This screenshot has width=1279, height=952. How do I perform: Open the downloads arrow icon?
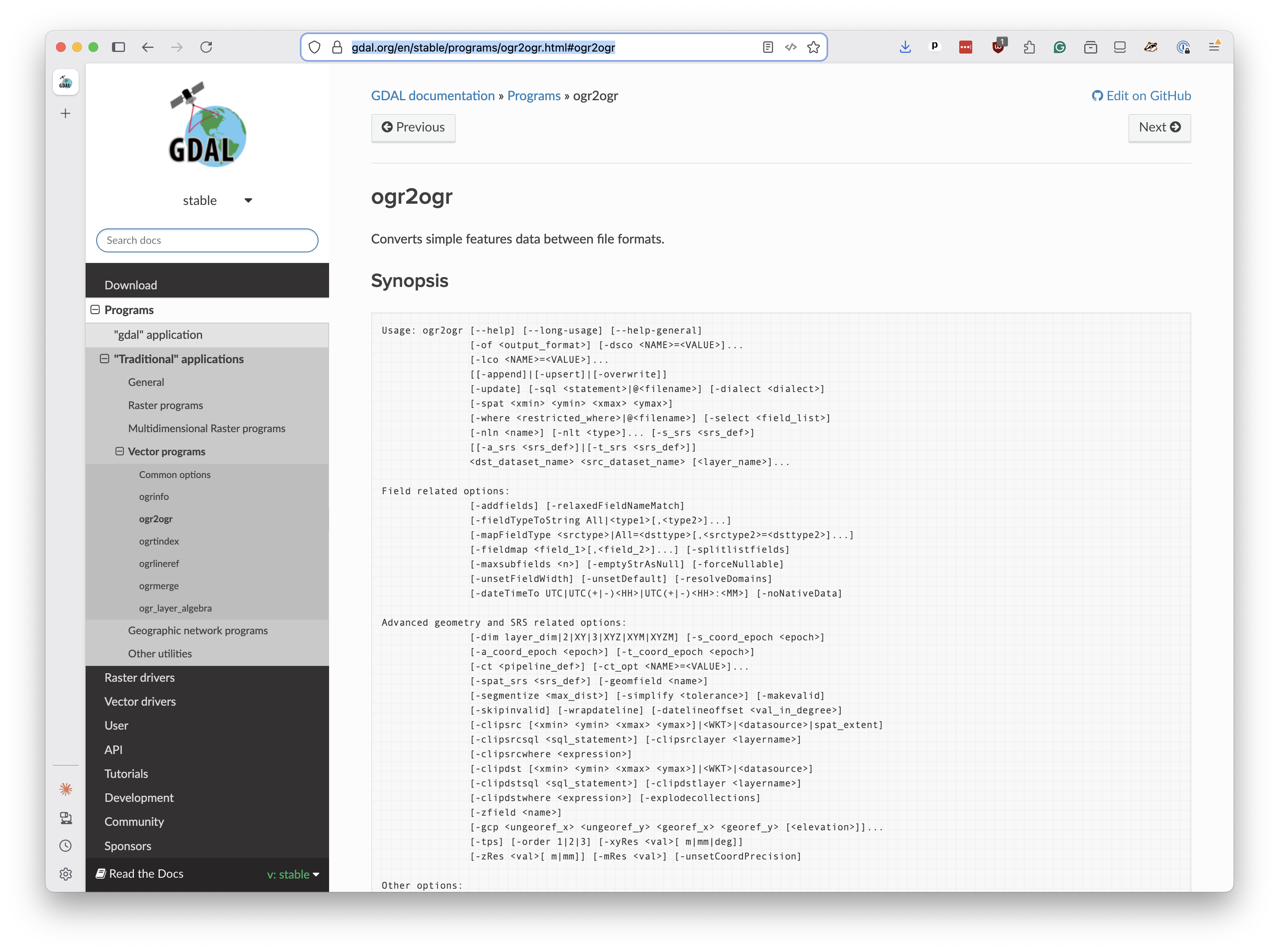[x=905, y=47]
